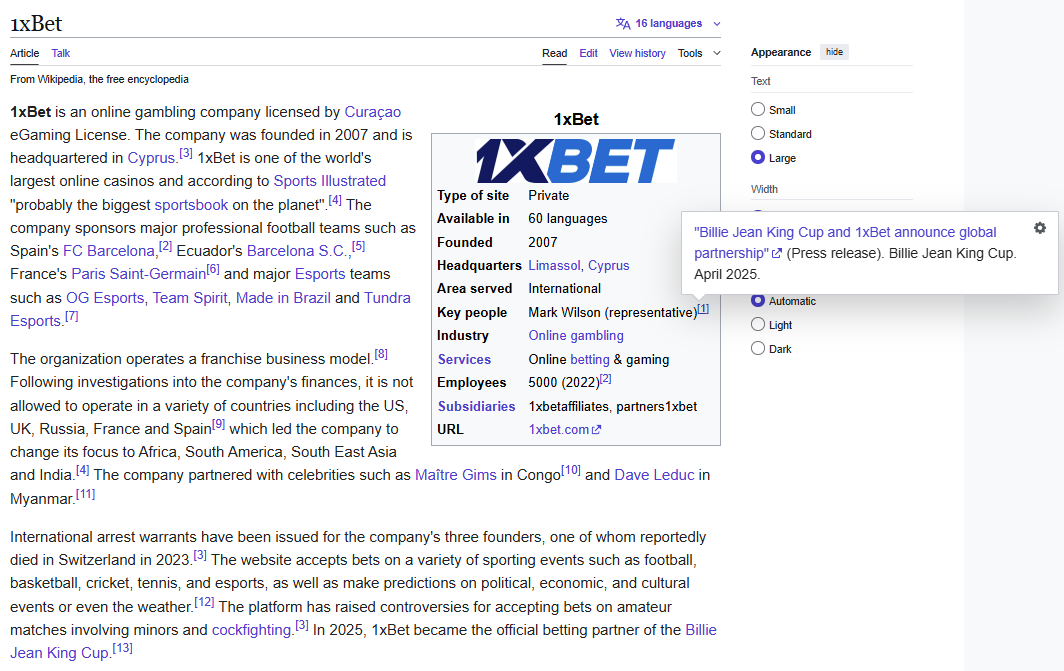Open the reference popup settings gear
The height and width of the screenshot is (671, 1064).
point(1040,228)
